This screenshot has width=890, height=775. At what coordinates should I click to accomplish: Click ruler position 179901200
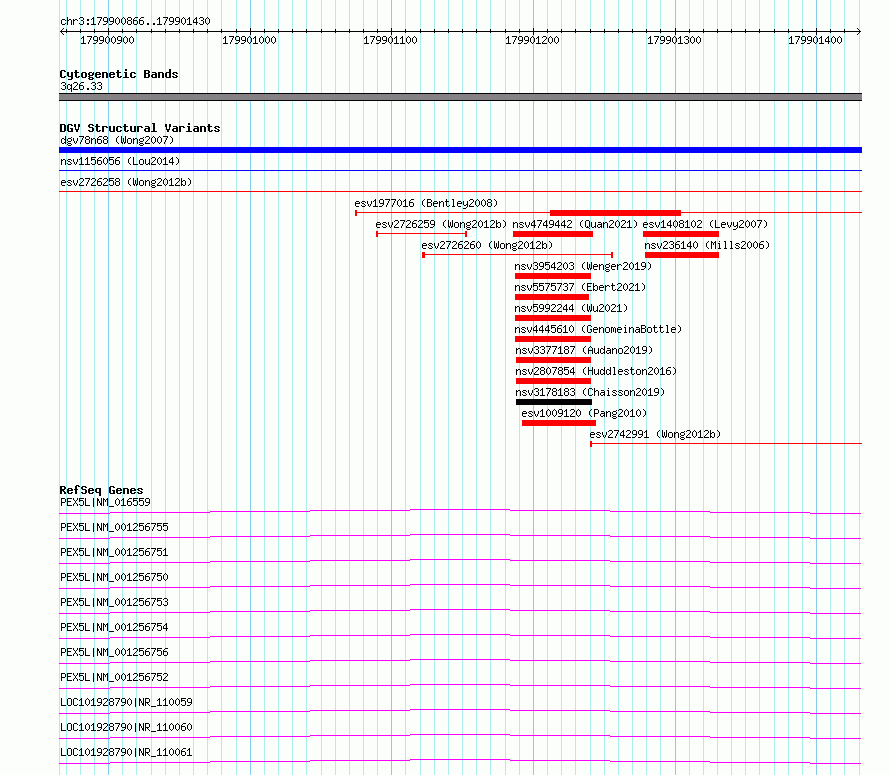coord(532,40)
